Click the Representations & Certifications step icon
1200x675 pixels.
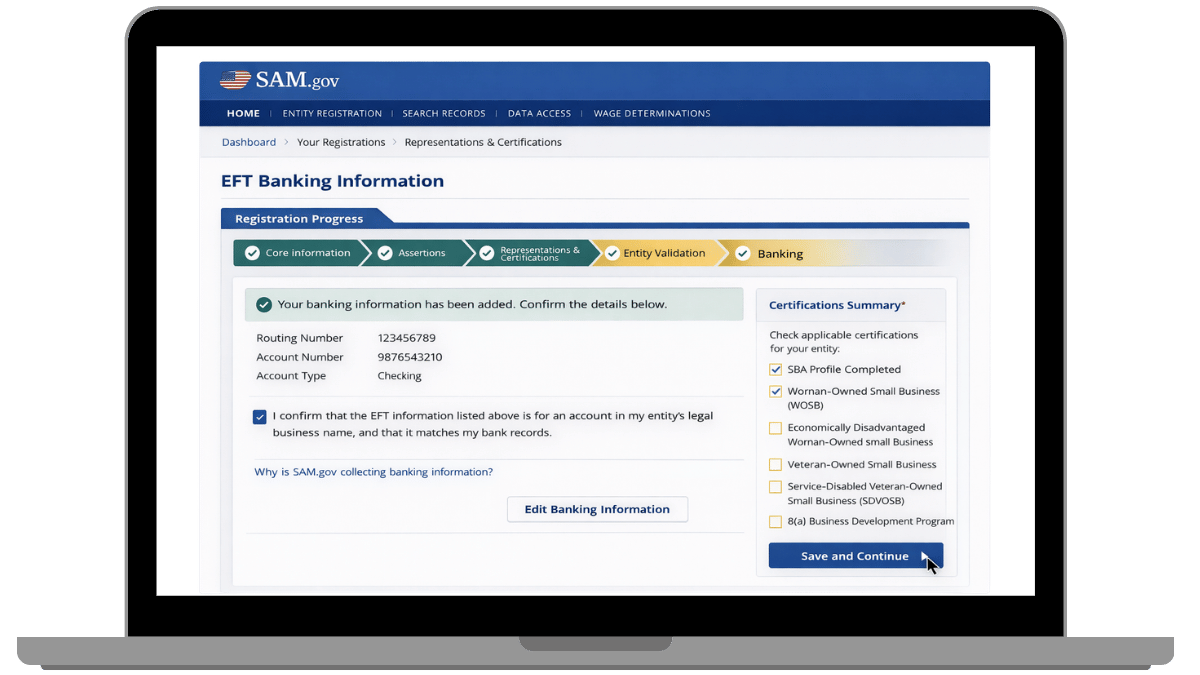(488, 253)
